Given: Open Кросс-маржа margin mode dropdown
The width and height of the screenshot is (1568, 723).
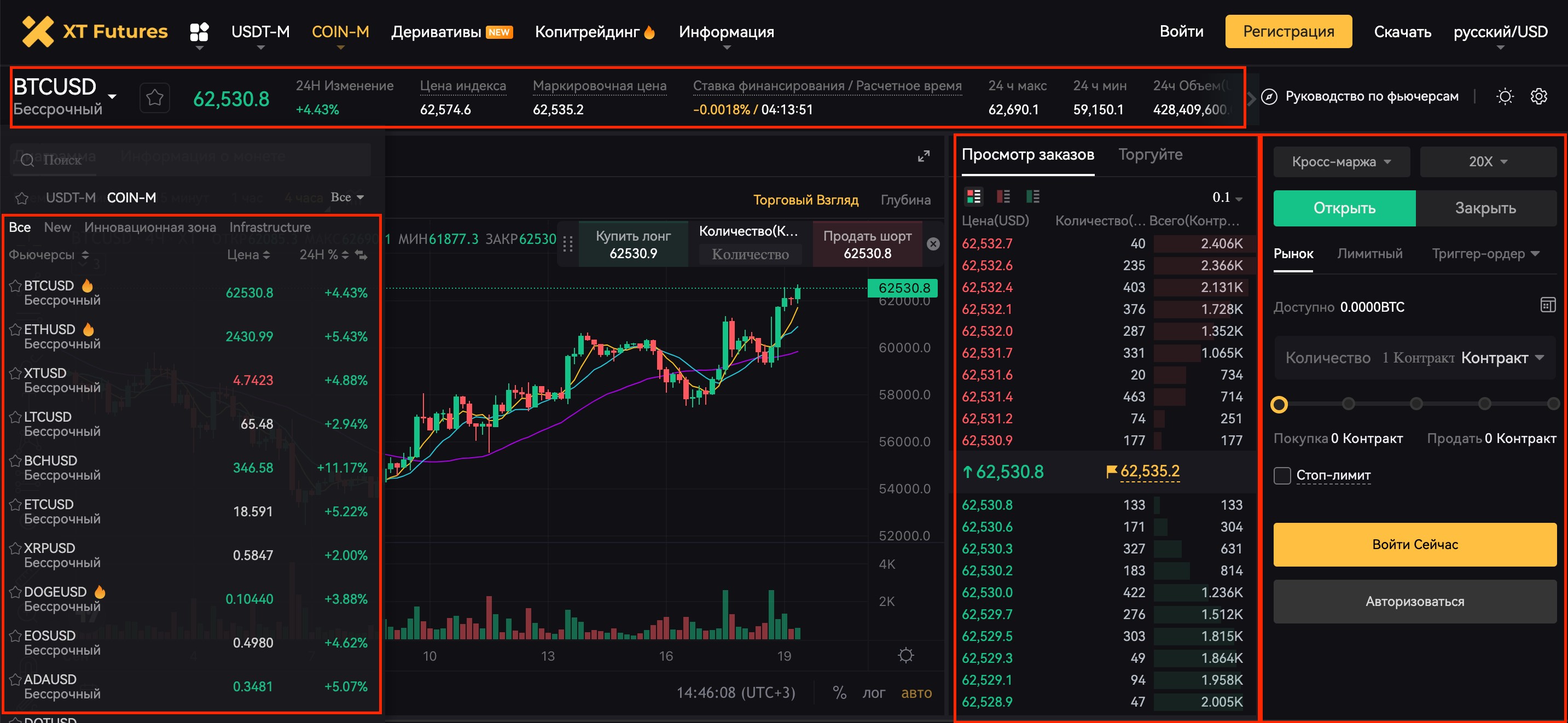Looking at the screenshot, I should (x=1341, y=161).
